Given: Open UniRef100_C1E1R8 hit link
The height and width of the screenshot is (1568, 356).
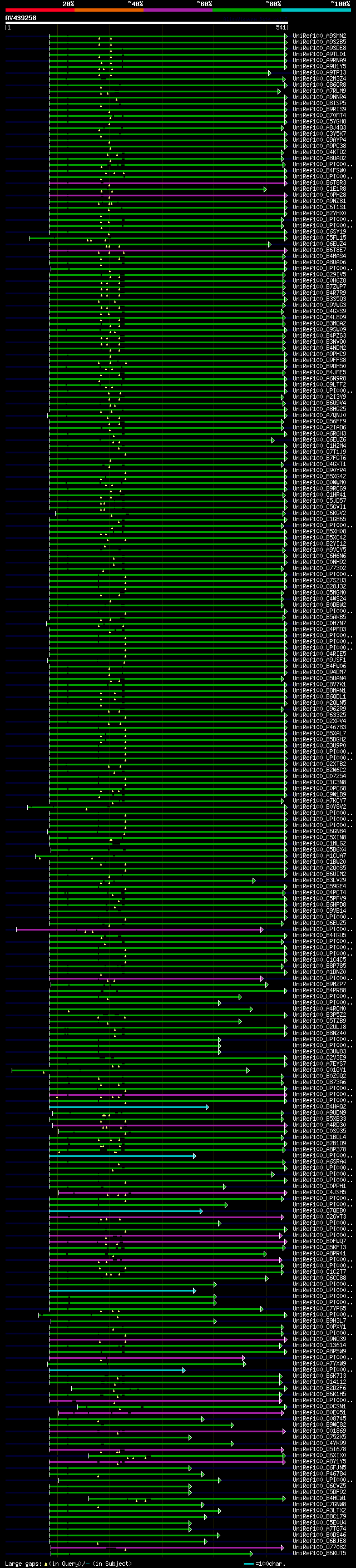Looking at the screenshot, I should coord(319,189).
